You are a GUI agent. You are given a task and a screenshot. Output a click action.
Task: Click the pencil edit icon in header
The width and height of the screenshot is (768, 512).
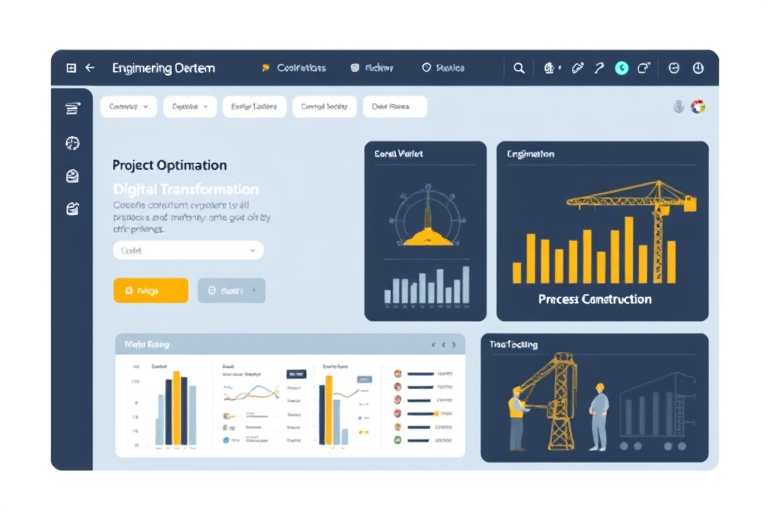577,68
